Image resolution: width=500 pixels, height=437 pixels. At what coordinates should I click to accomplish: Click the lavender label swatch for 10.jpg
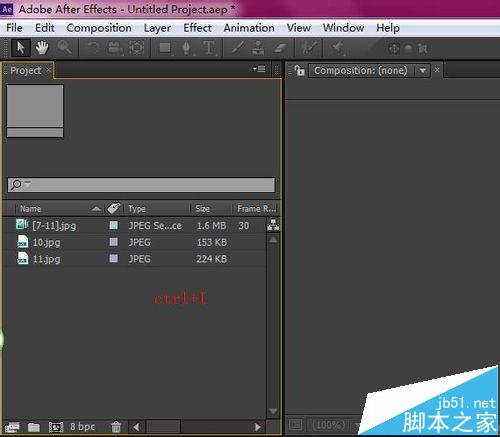pyautogui.click(x=114, y=242)
